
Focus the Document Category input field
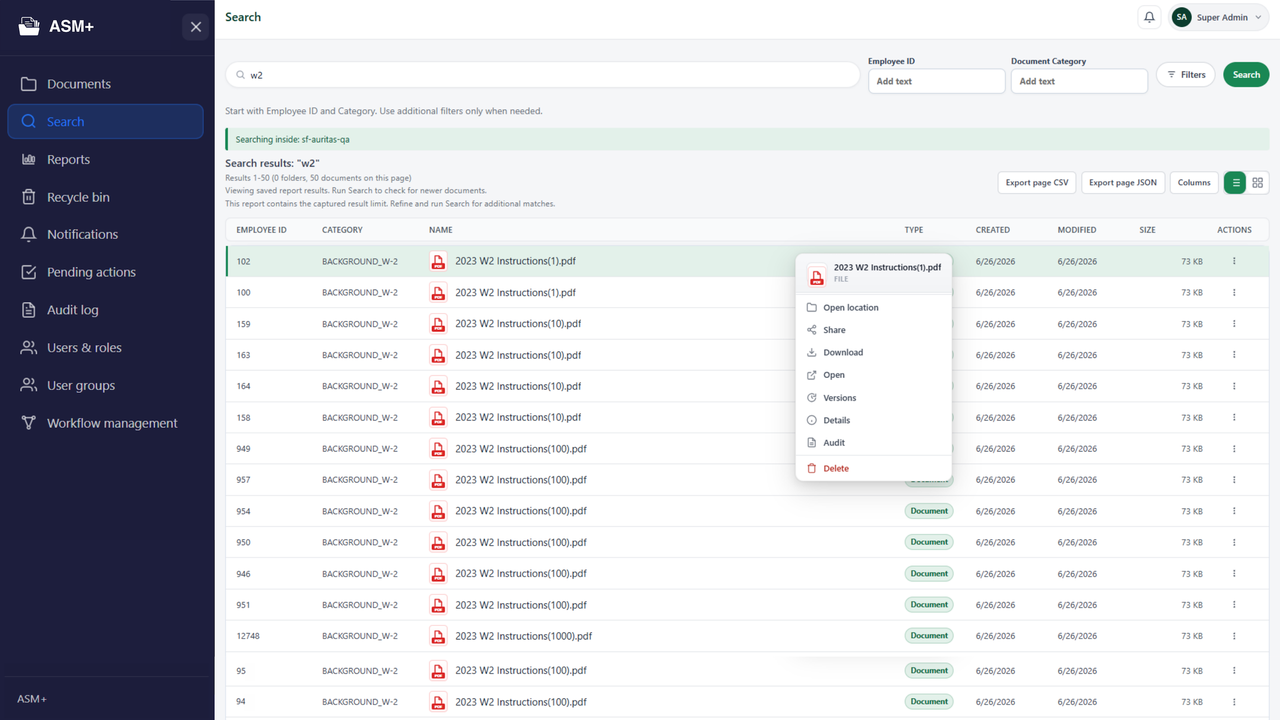[1079, 81]
